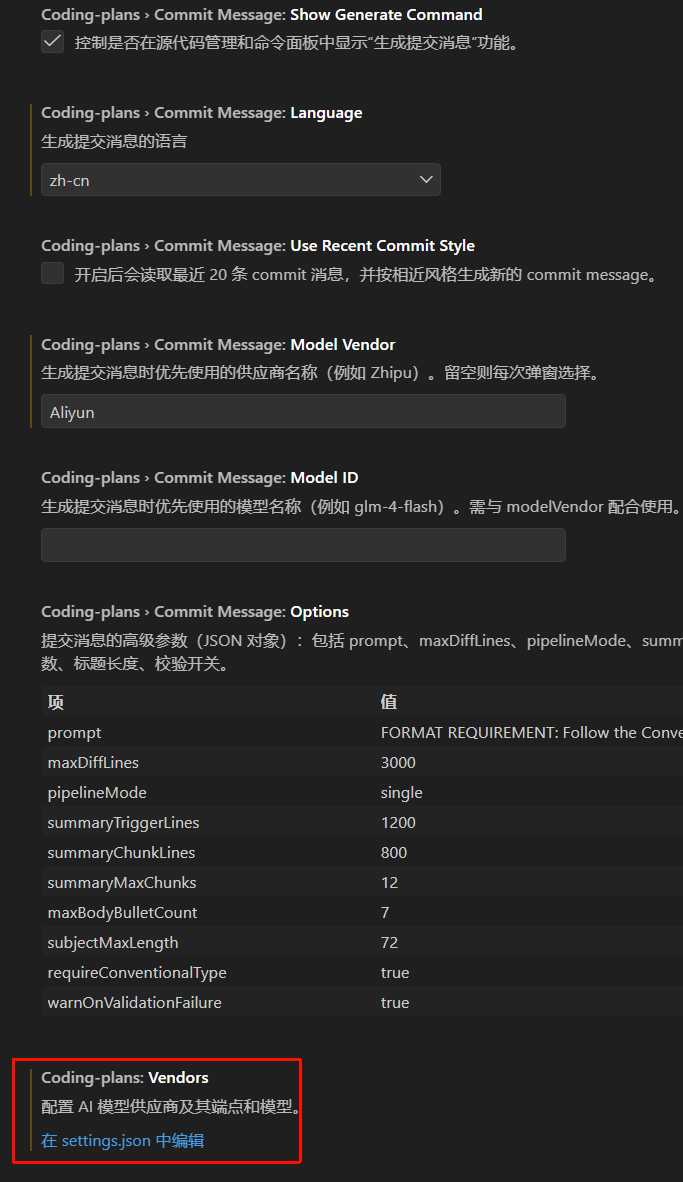Click the Model Vendor field containing Aliyun
The height and width of the screenshot is (1182, 683).
coord(303,412)
